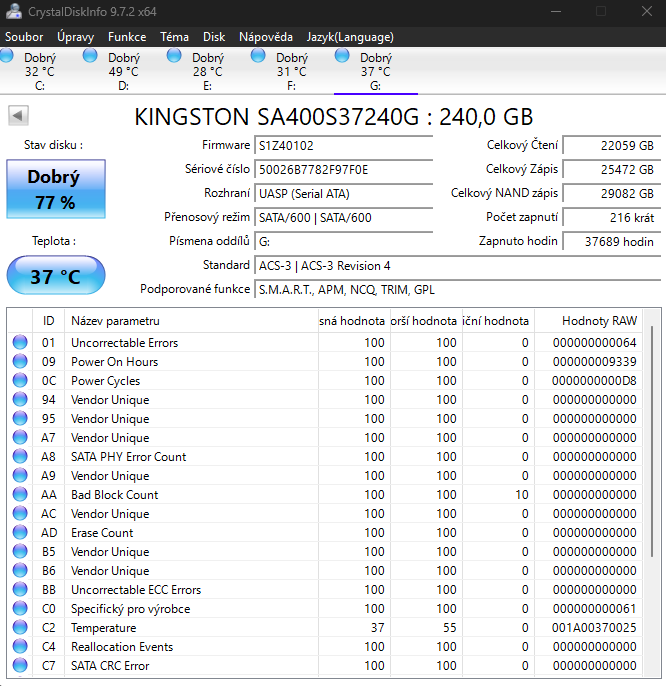Click status orb for SATA PHY Error Count
The image size is (666, 686).
[20, 456]
